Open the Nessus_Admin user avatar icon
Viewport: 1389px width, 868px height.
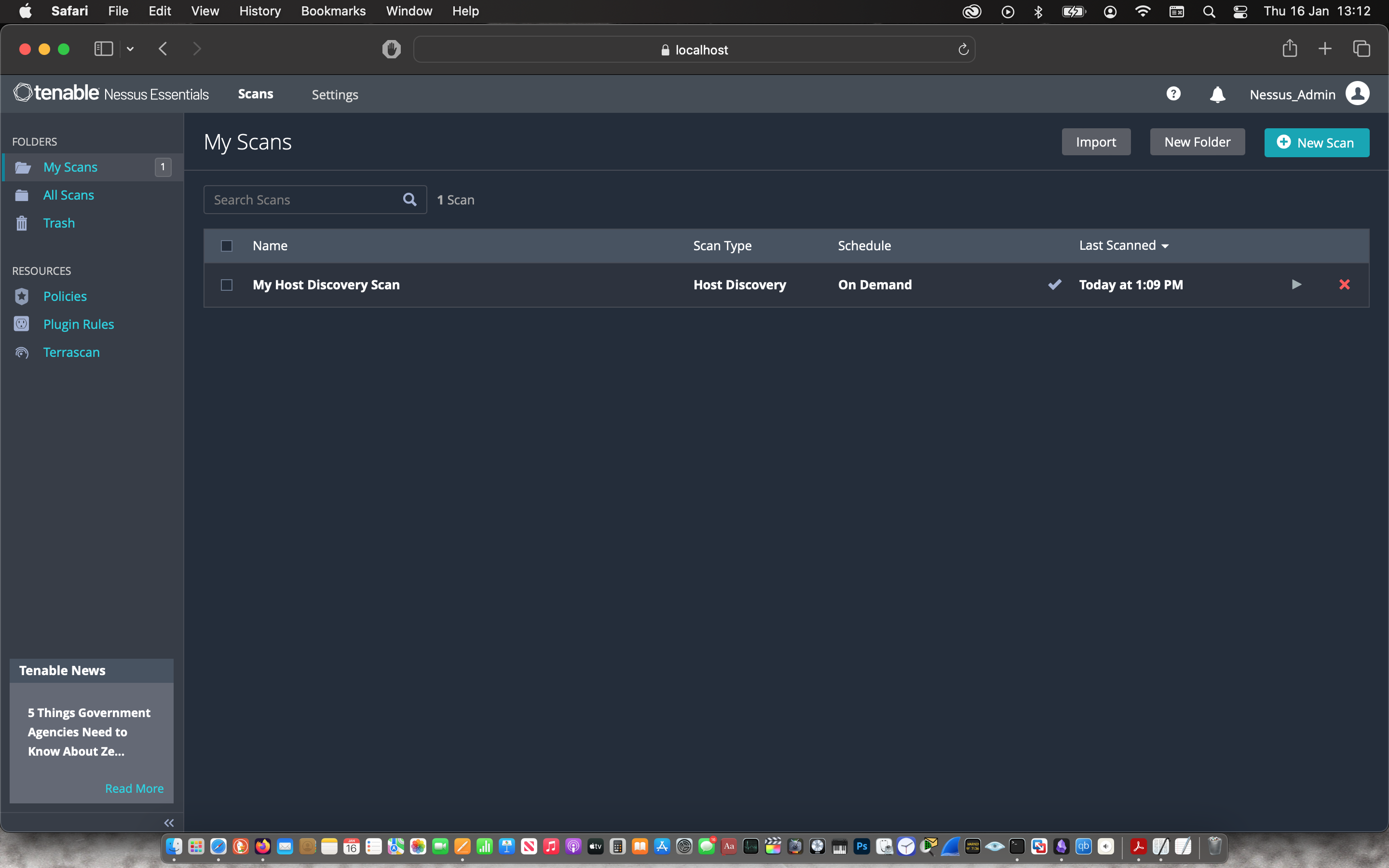[x=1358, y=94]
